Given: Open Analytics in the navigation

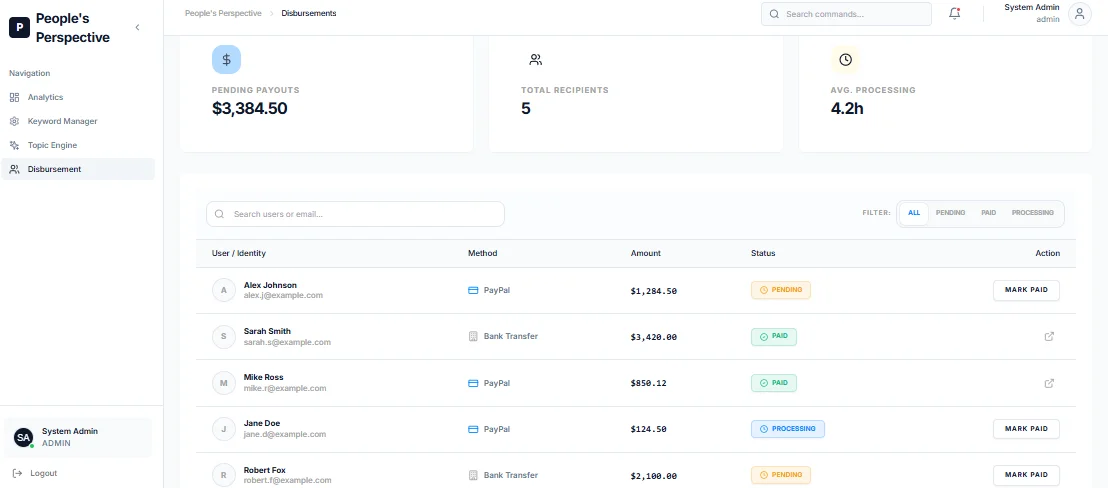Looking at the screenshot, I should 78,97.
